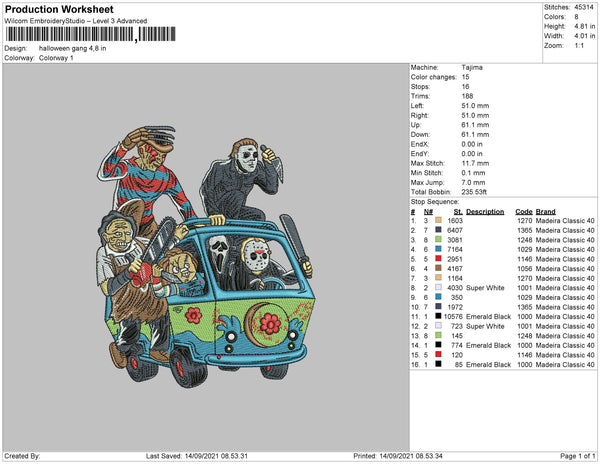Click the white swatch in stop row 8
Viewport: 600px width, 464px height.
click(438, 287)
